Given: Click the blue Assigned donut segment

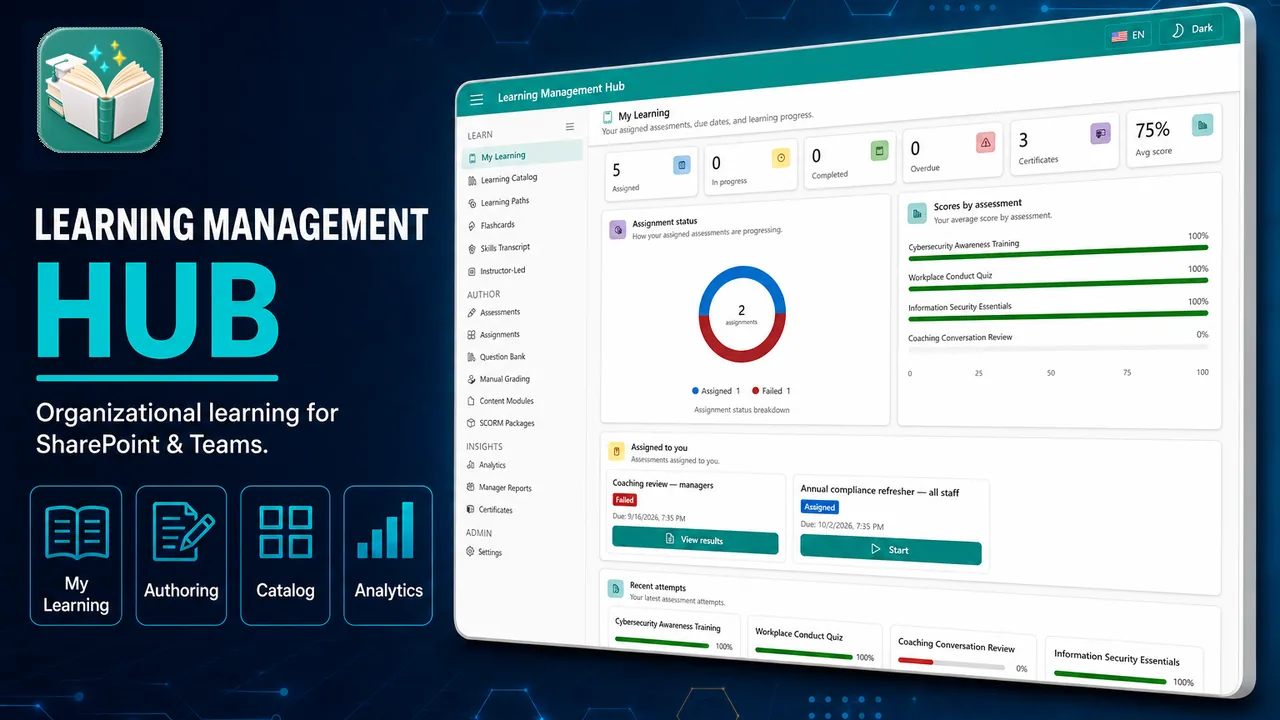Looking at the screenshot, I should 742,273.
